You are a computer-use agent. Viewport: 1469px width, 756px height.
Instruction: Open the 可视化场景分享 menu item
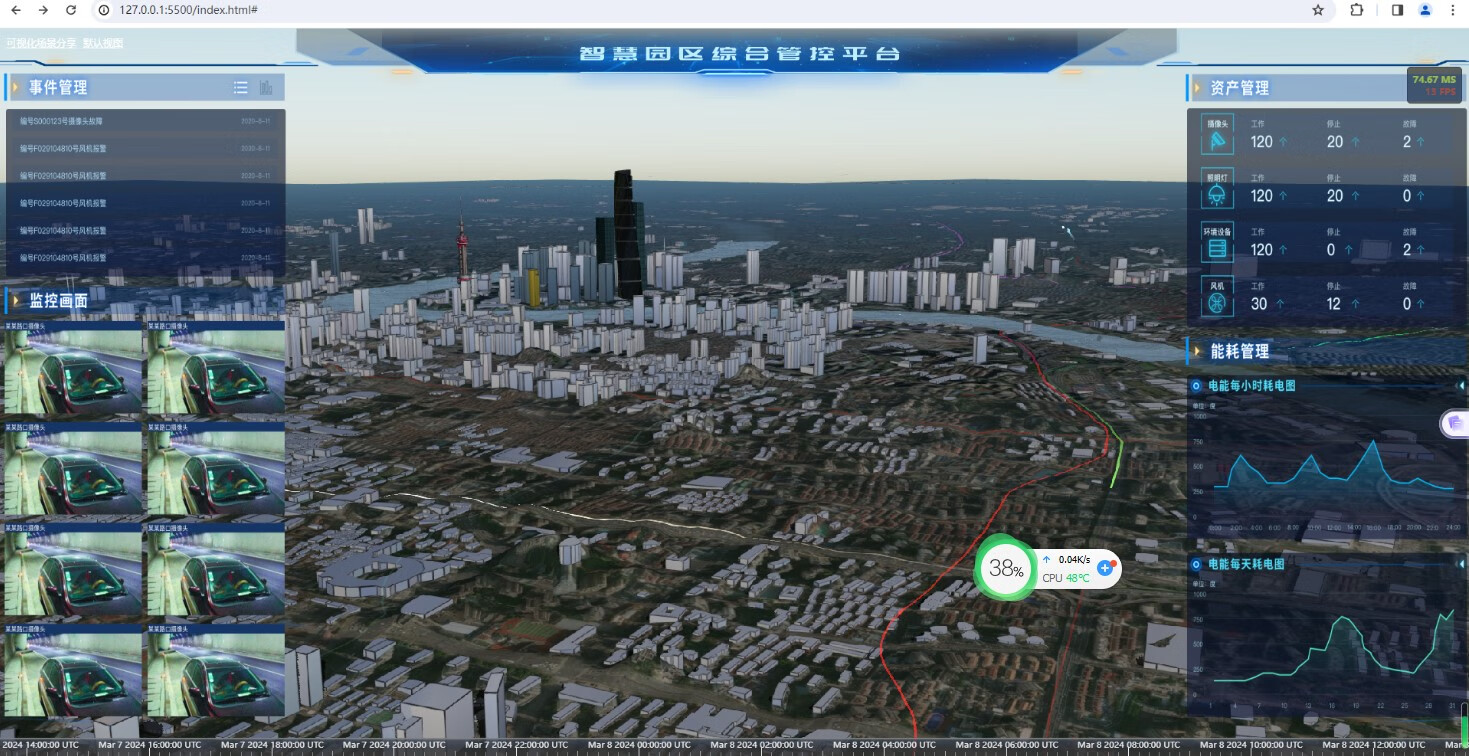40,44
